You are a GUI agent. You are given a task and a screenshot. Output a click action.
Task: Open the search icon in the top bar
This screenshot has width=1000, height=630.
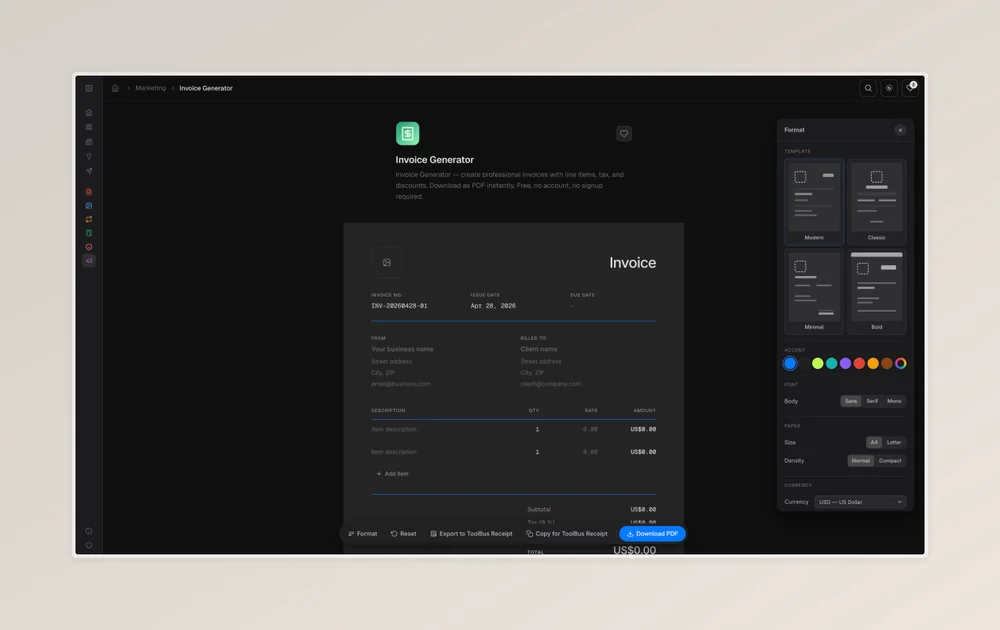tap(868, 88)
